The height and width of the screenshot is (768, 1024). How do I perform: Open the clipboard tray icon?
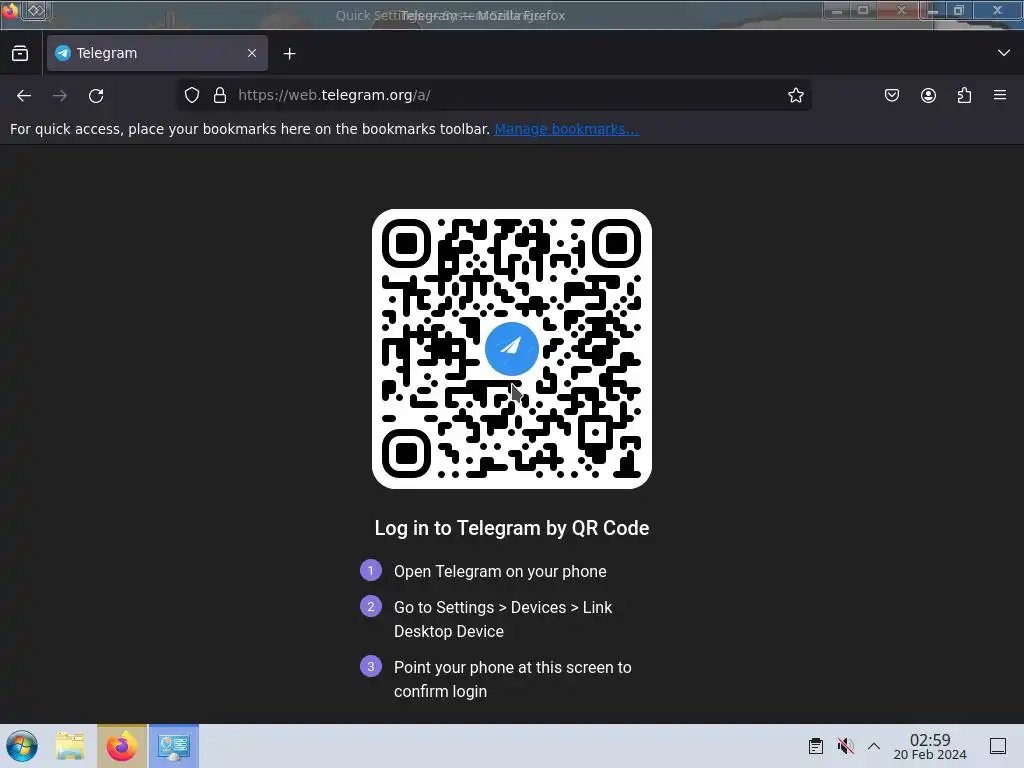click(x=816, y=746)
